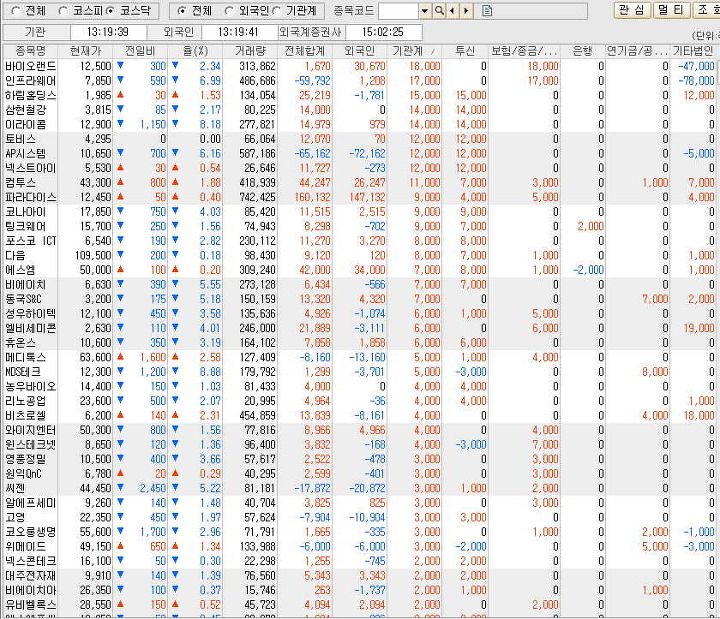Viewport: 720px width, 619px height.
Task: Select the 코스피 market radio button
Action: [x=63, y=11]
